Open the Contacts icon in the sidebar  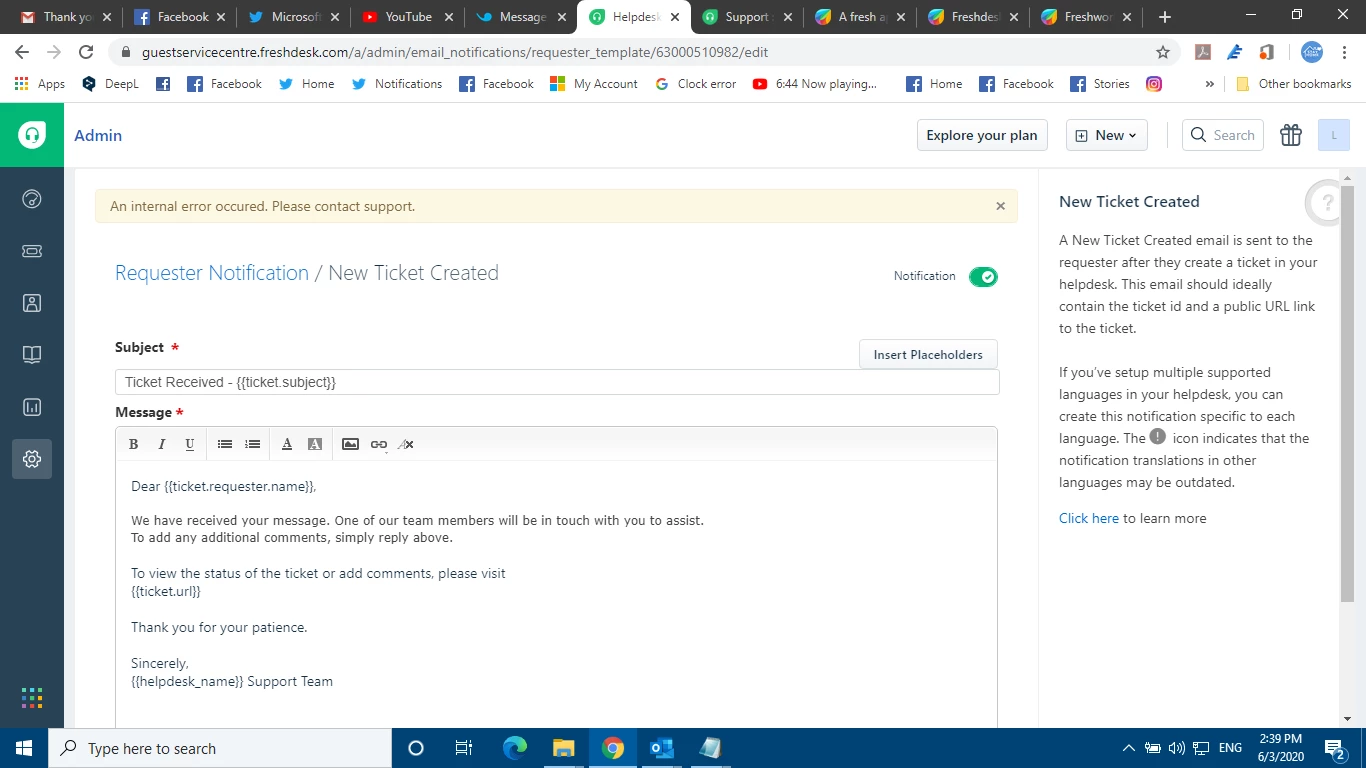32,303
